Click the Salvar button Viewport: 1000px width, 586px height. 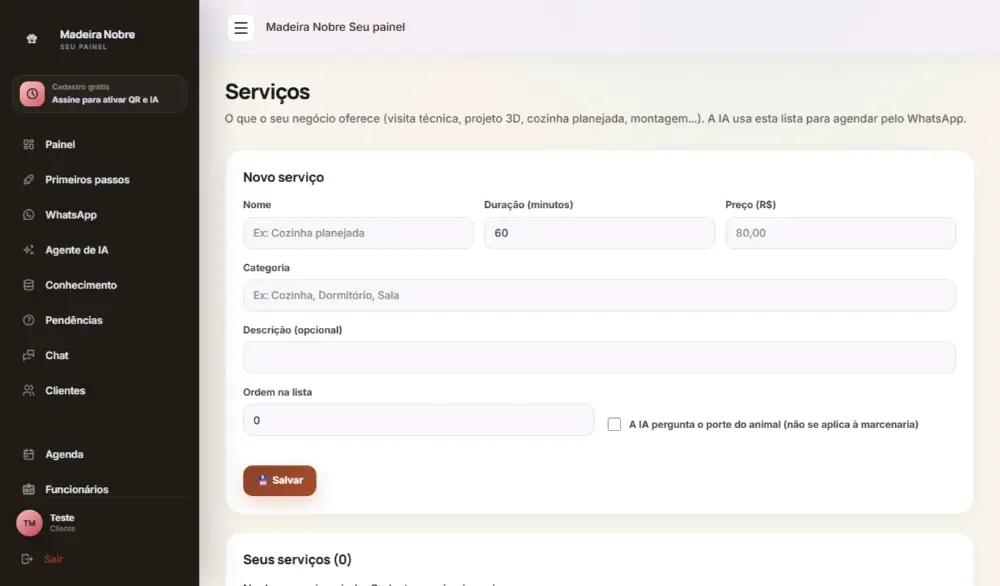tap(279, 480)
